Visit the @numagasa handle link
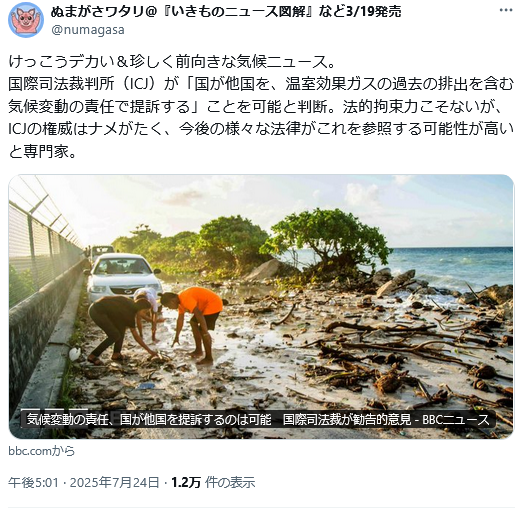519x509 pixels. [88, 30]
